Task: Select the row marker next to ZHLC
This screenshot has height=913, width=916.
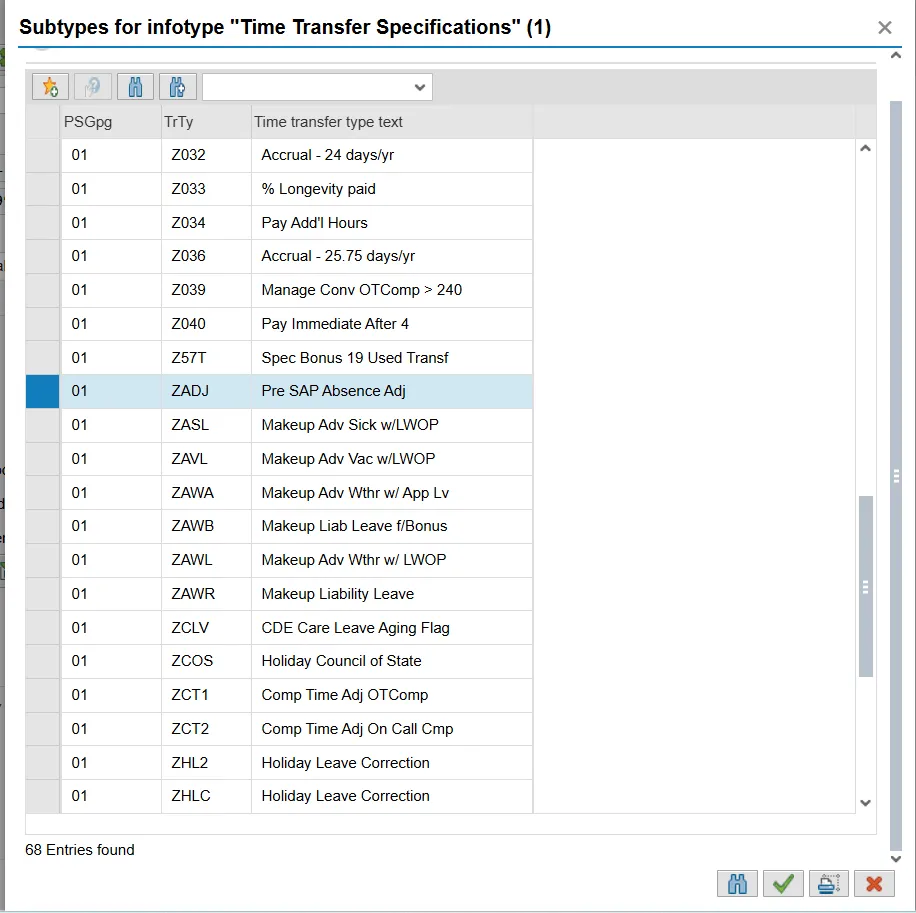Action: pos(42,796)
